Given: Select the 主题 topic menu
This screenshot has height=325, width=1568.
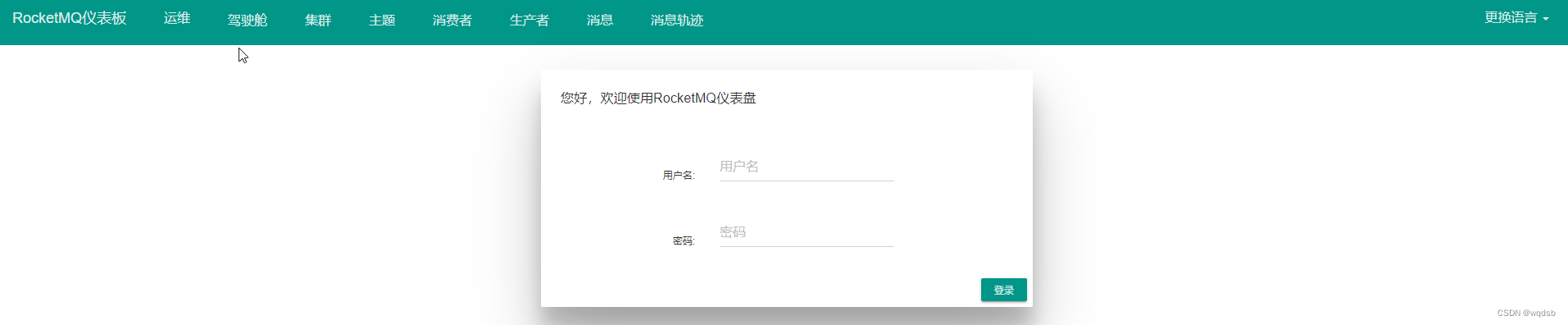Looking at the screenshot, I should pyautogui.click(x=382, y=20).
